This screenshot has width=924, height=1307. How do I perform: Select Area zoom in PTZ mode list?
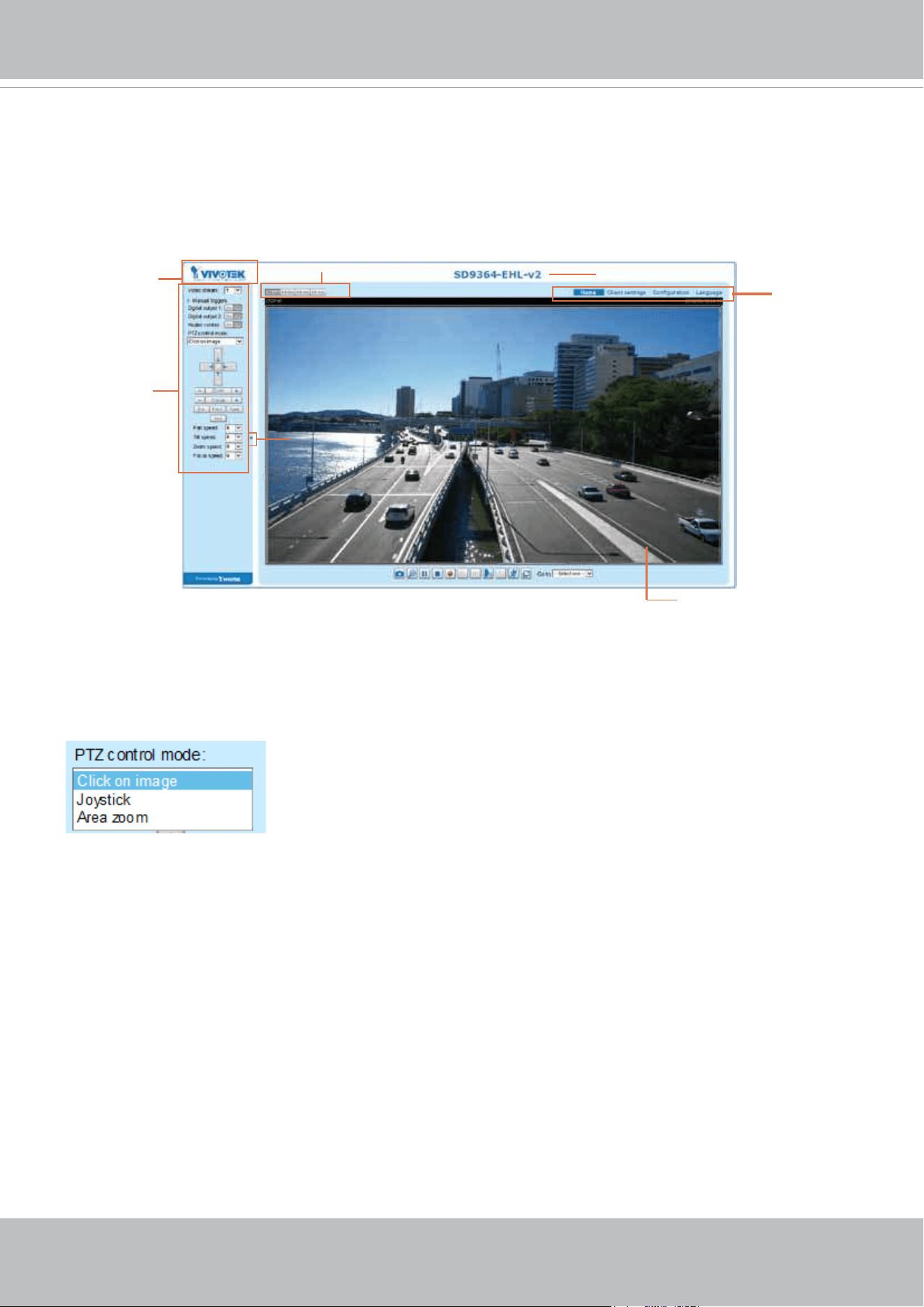coord(163,818)
